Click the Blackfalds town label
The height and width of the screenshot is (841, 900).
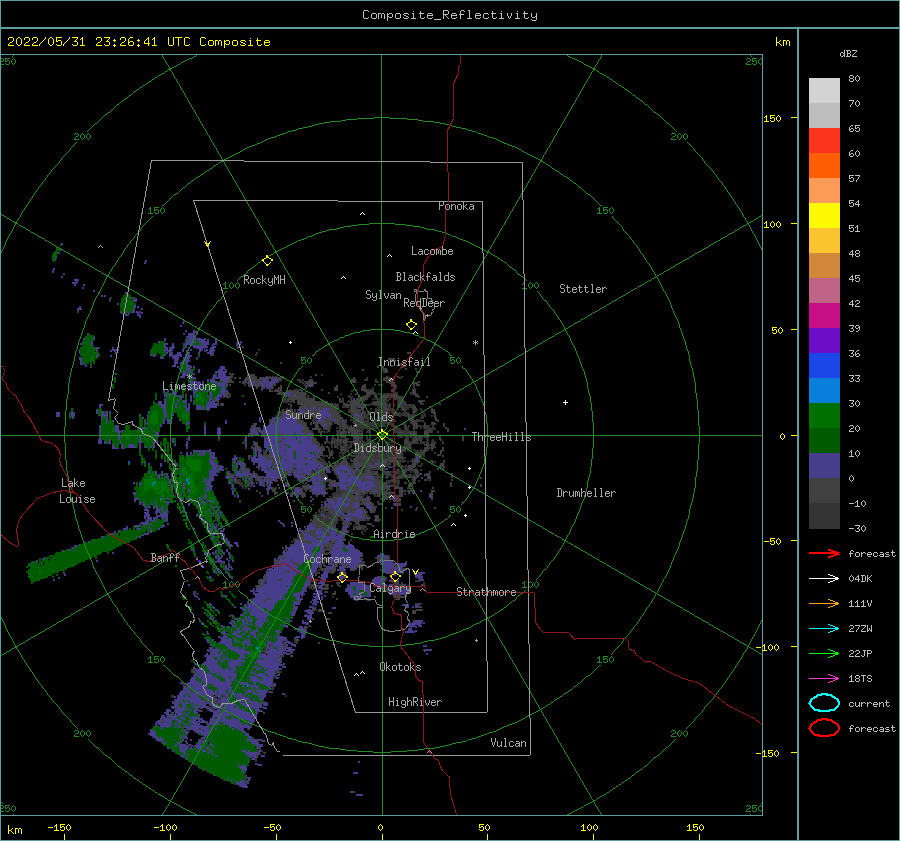click(x=425, y=277)
